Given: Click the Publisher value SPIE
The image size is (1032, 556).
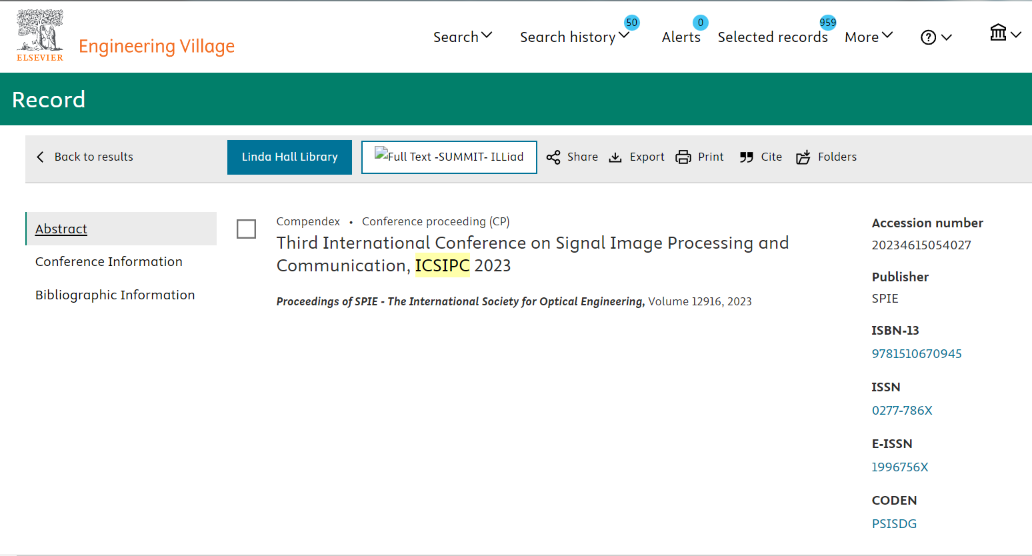Looking at the screenshot, I should click(x=885, y=298).
